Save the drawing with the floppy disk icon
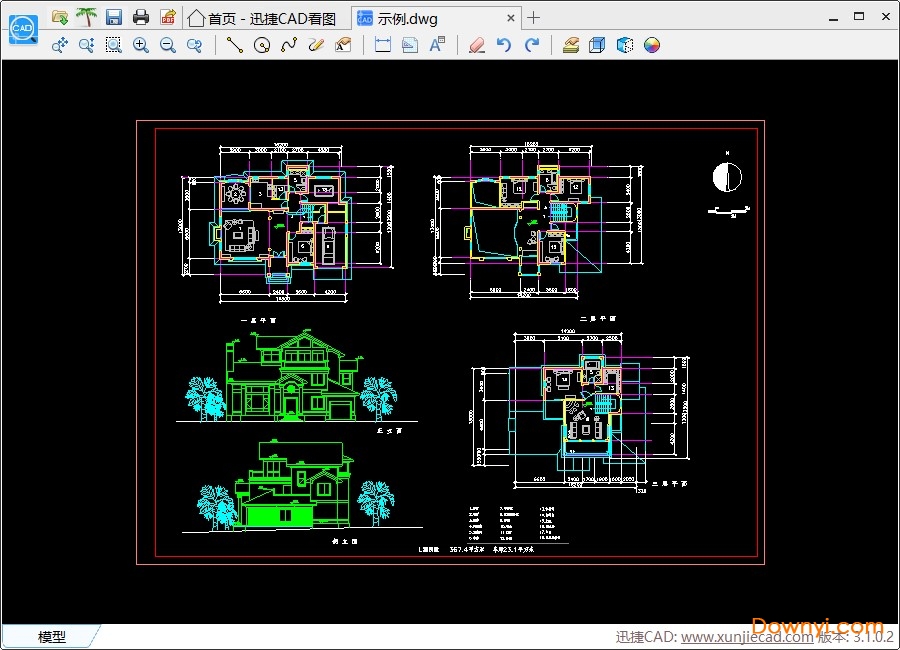 pyautogui.click(x=114, y=17)
